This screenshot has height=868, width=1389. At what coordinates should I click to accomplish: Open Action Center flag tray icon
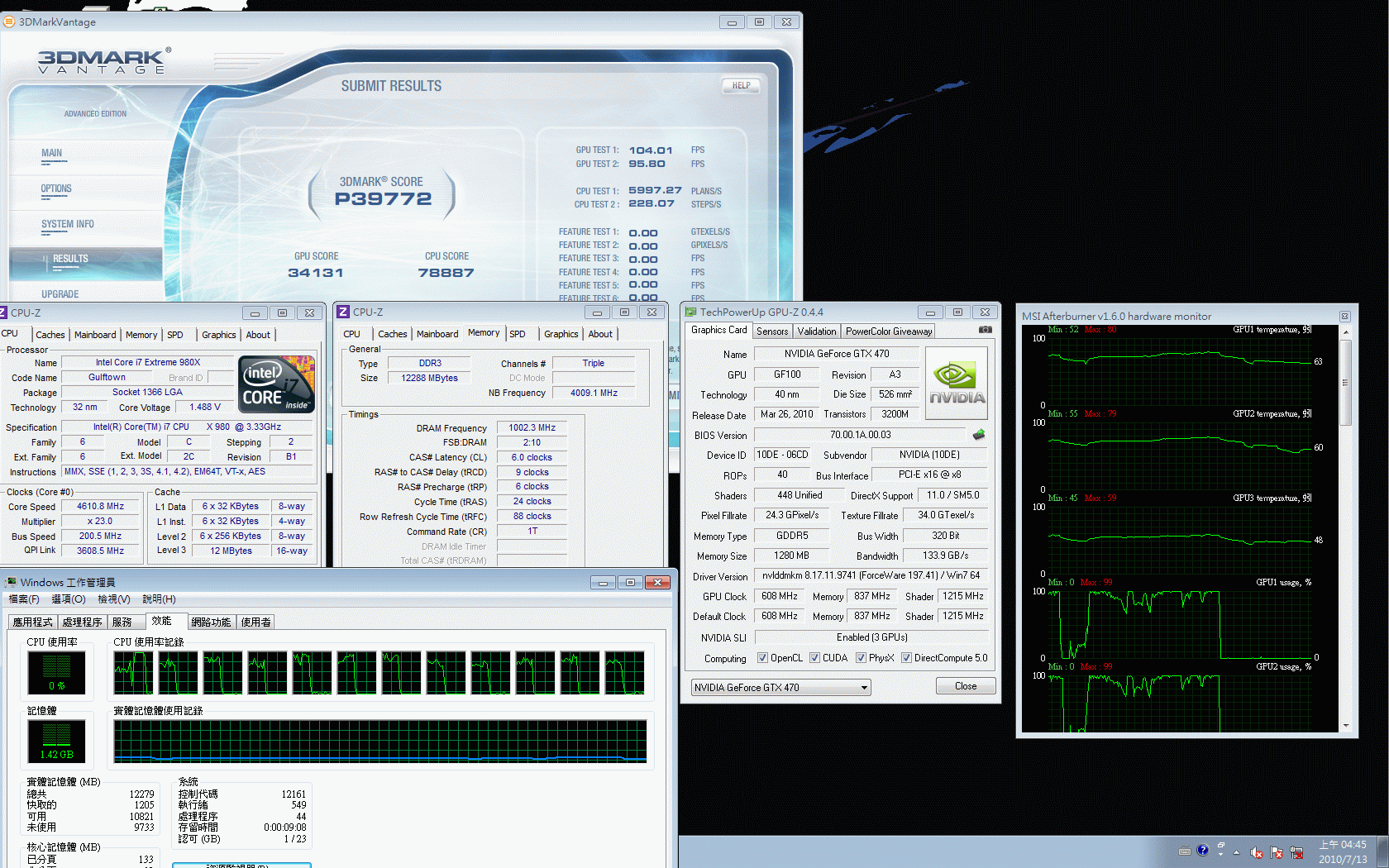tap(1277, 852)
